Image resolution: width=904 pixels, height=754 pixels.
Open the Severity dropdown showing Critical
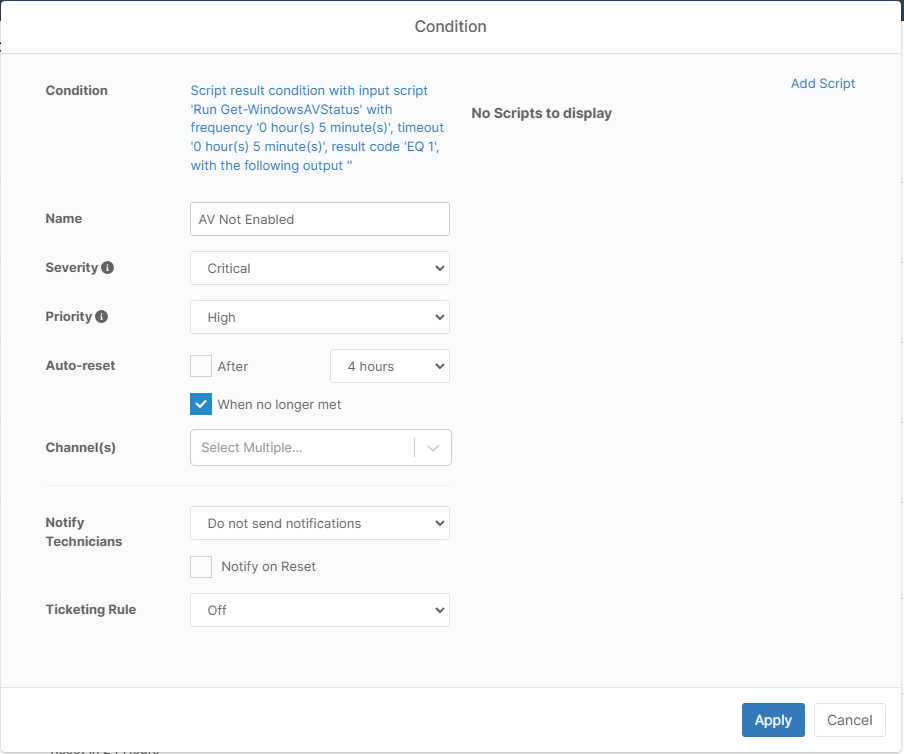pyautogui.click(x=320, y=268)
